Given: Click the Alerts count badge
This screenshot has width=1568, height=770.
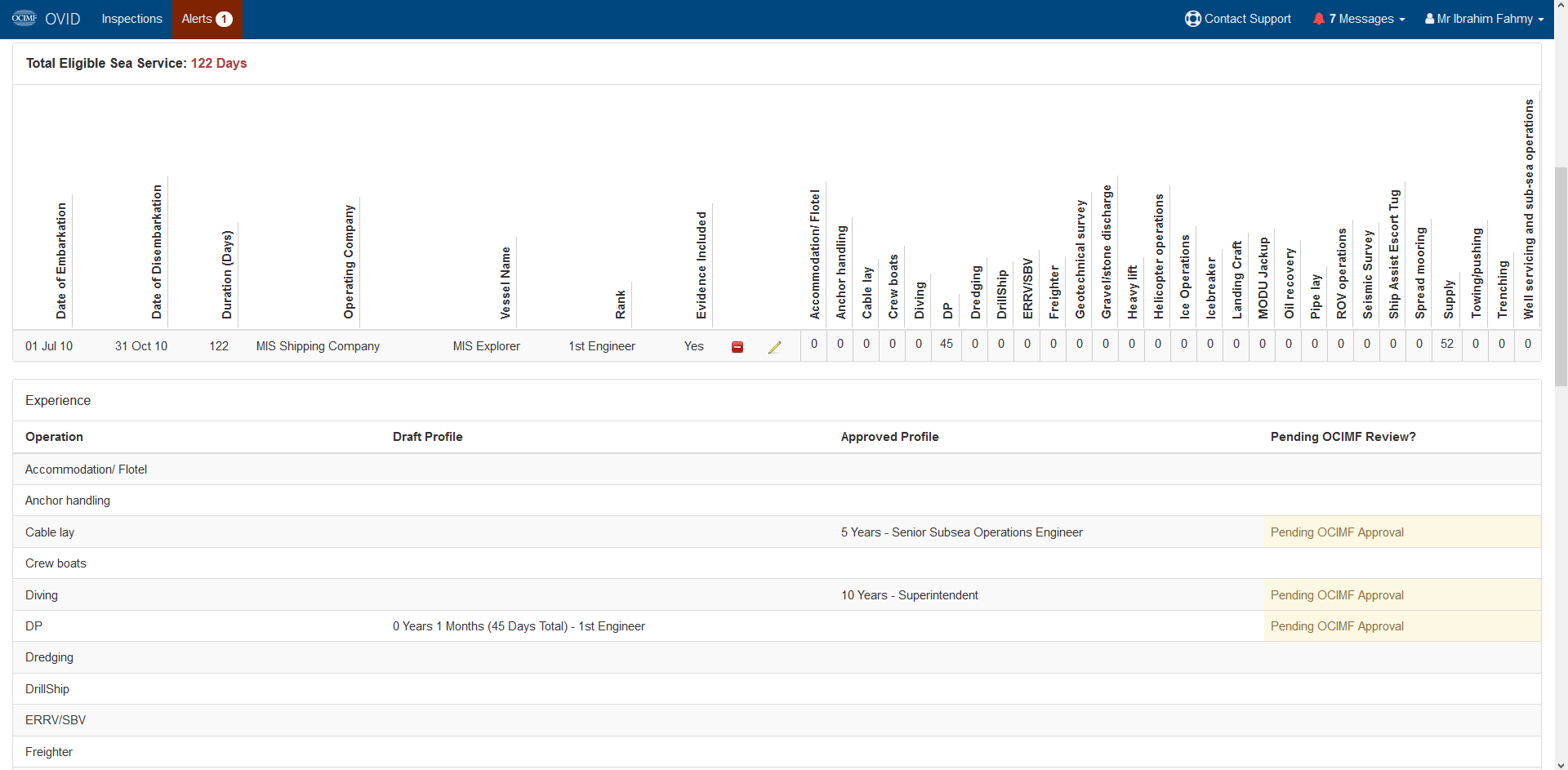Looking at the screenshot, I should (224, 19).
